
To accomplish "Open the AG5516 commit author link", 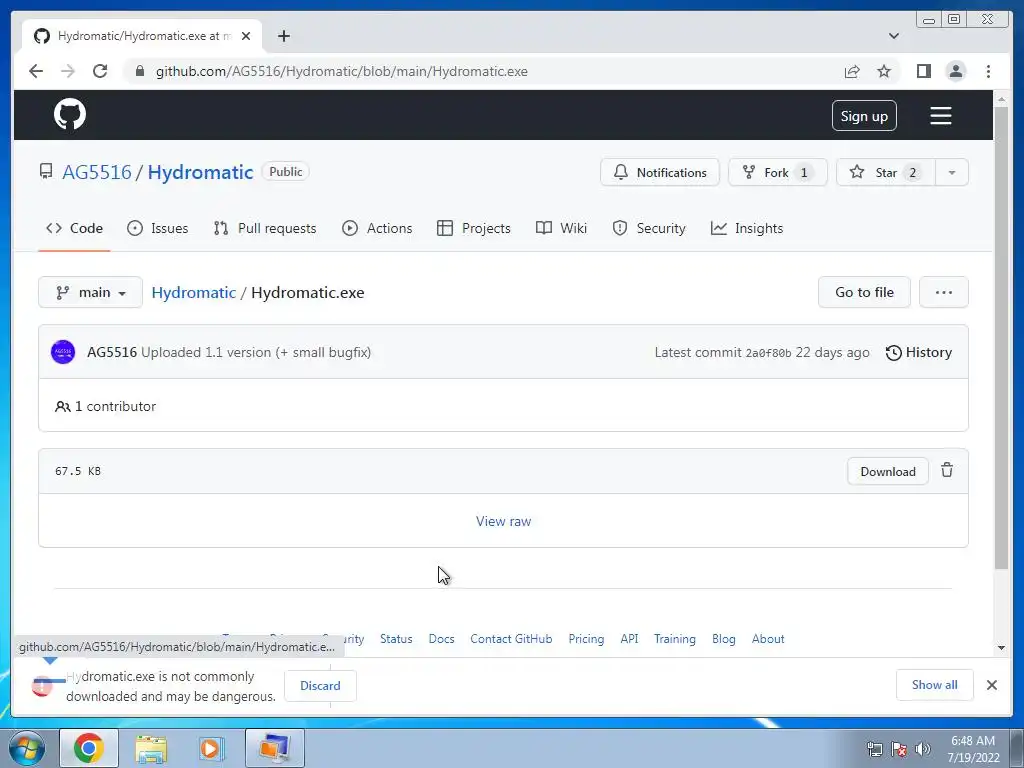I will tap(112, 352).
